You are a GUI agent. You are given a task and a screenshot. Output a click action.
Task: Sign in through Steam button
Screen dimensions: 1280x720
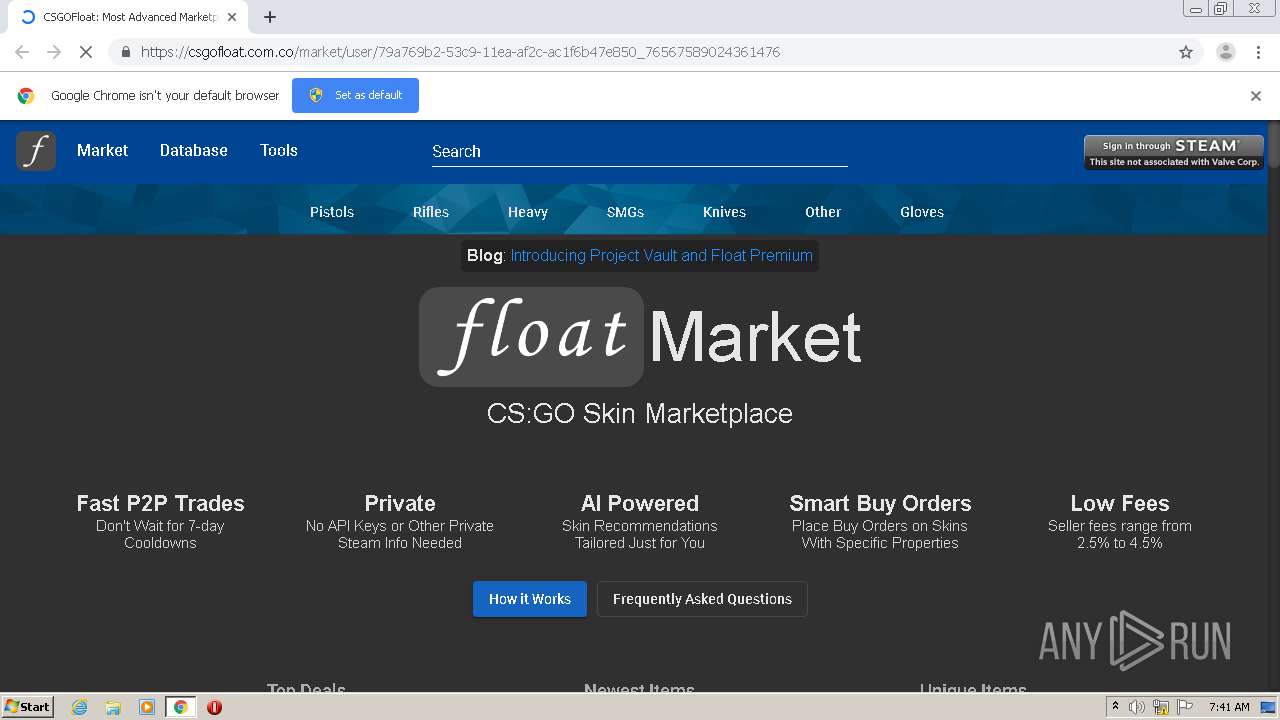(x=1174, y=152)
